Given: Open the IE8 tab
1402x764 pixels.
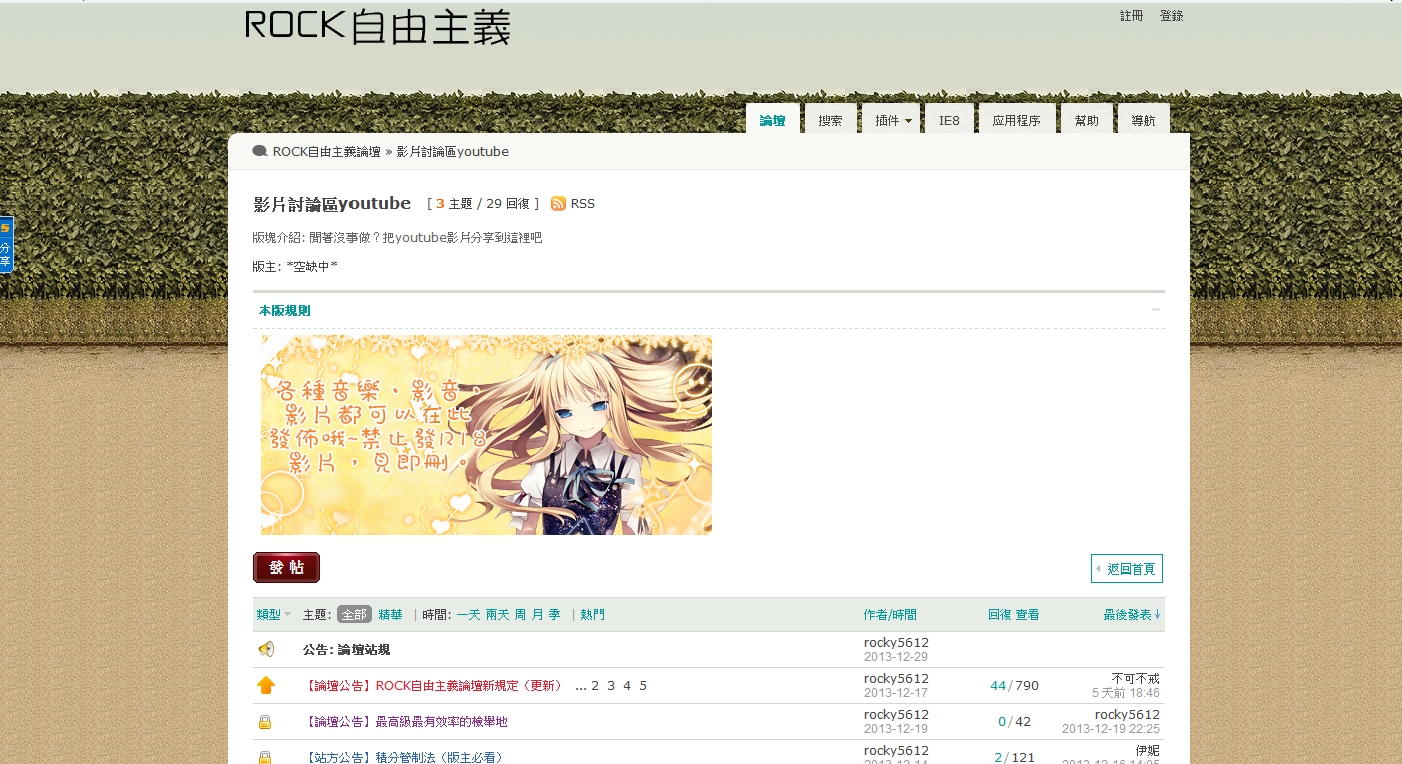Looking at the screenshot, I should [x=949, y=120].
